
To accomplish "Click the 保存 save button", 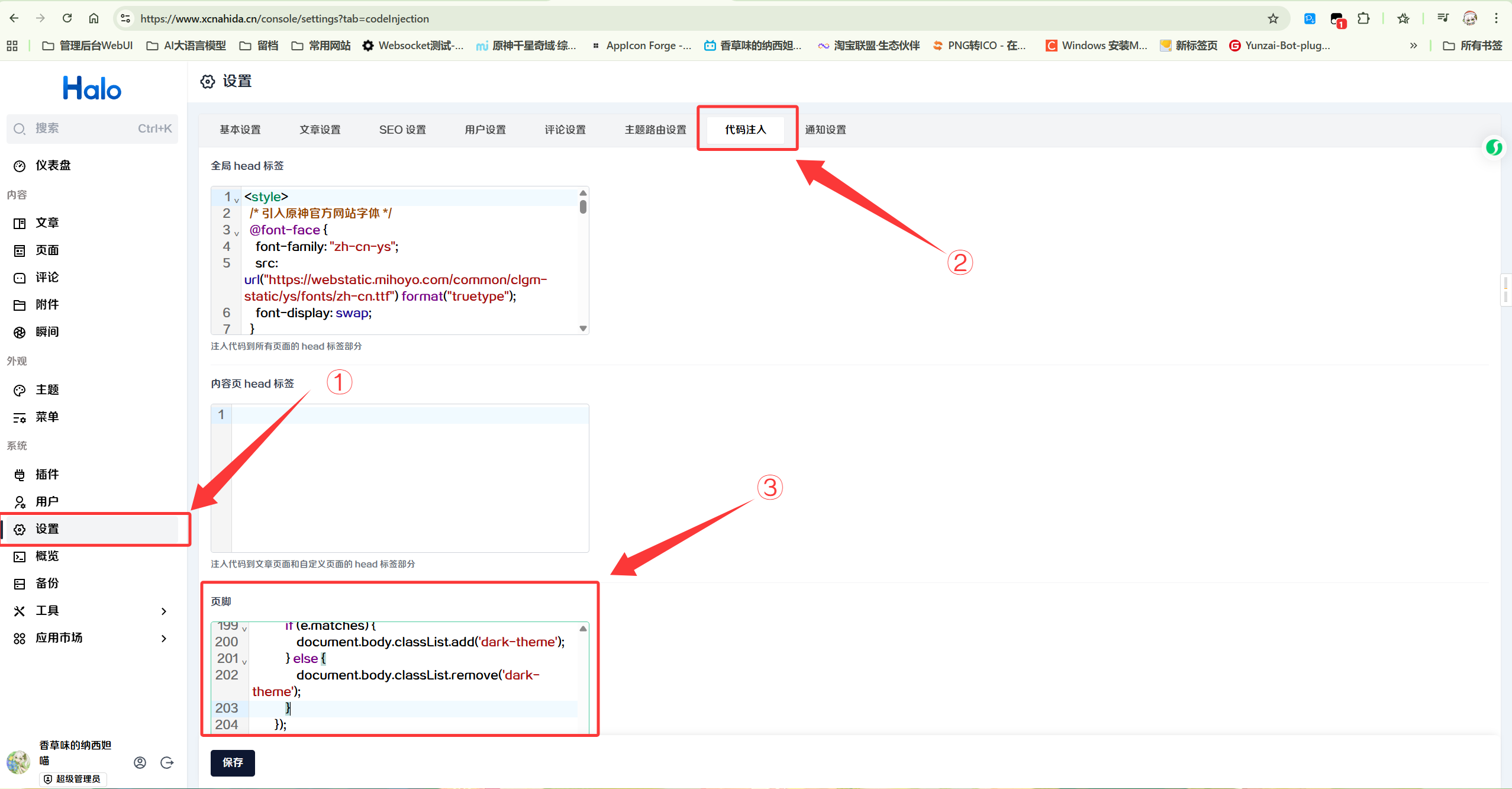I will pyautogui.click(x=233, y=763).
